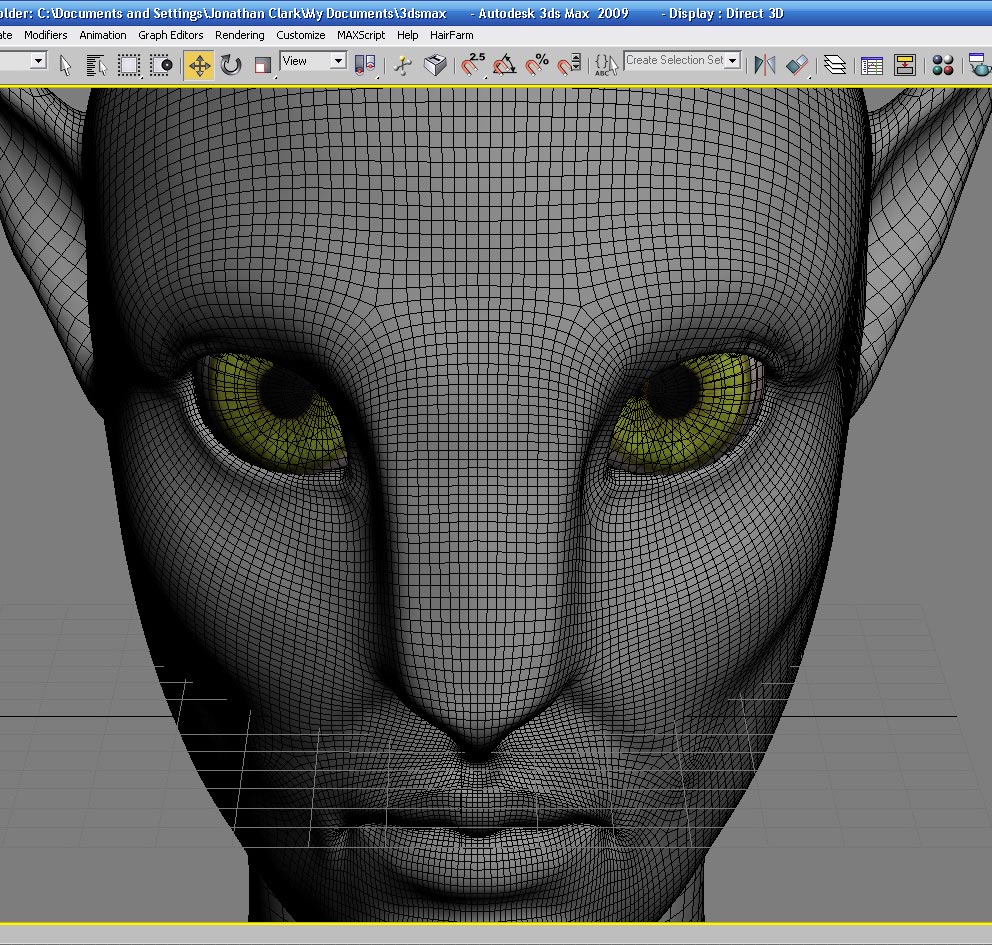
Task: Open the View reference coordinate system dropdown
Action: (x=313, y=61)
